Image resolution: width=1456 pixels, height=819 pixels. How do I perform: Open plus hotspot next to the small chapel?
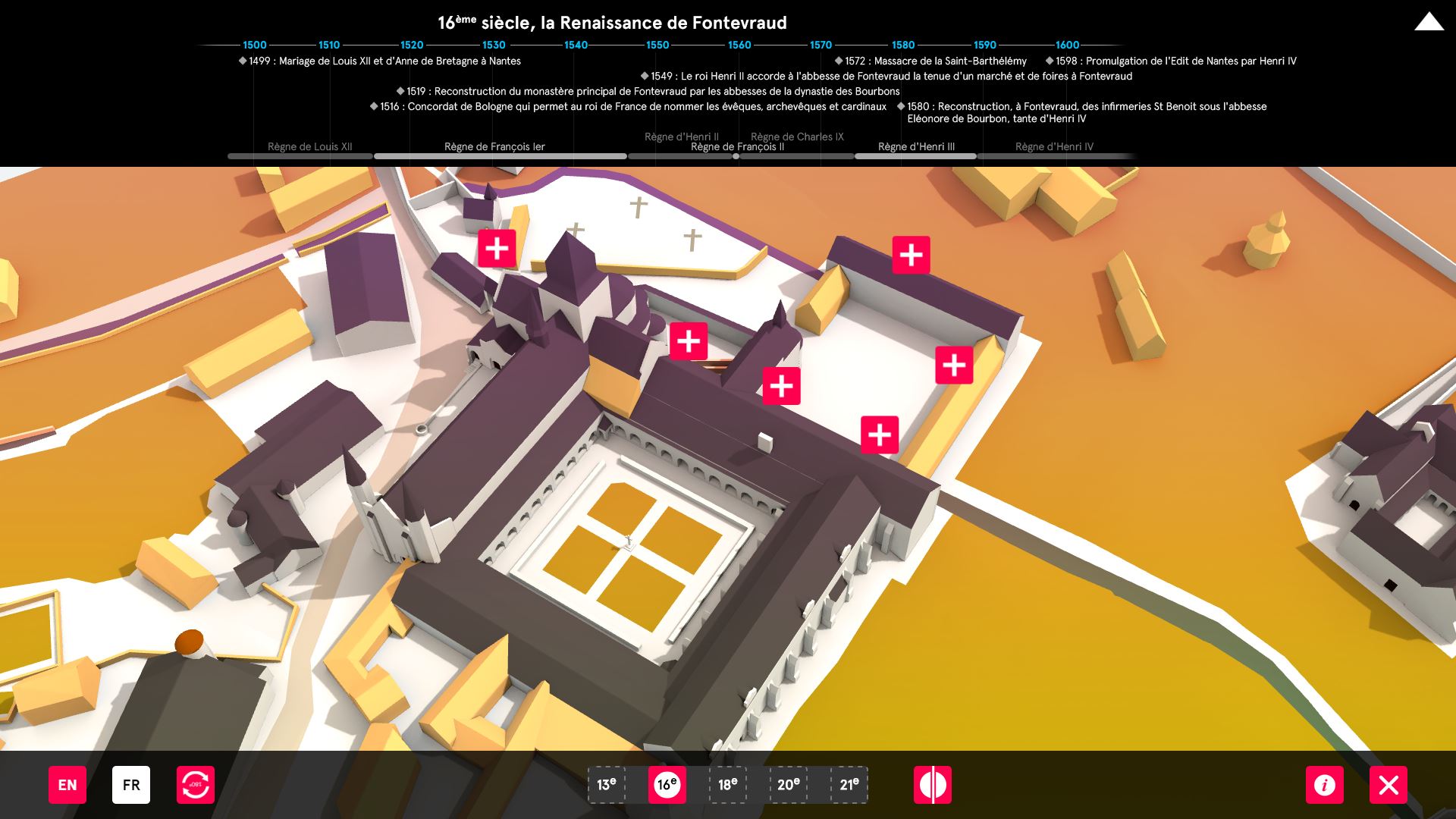[781, 386]
